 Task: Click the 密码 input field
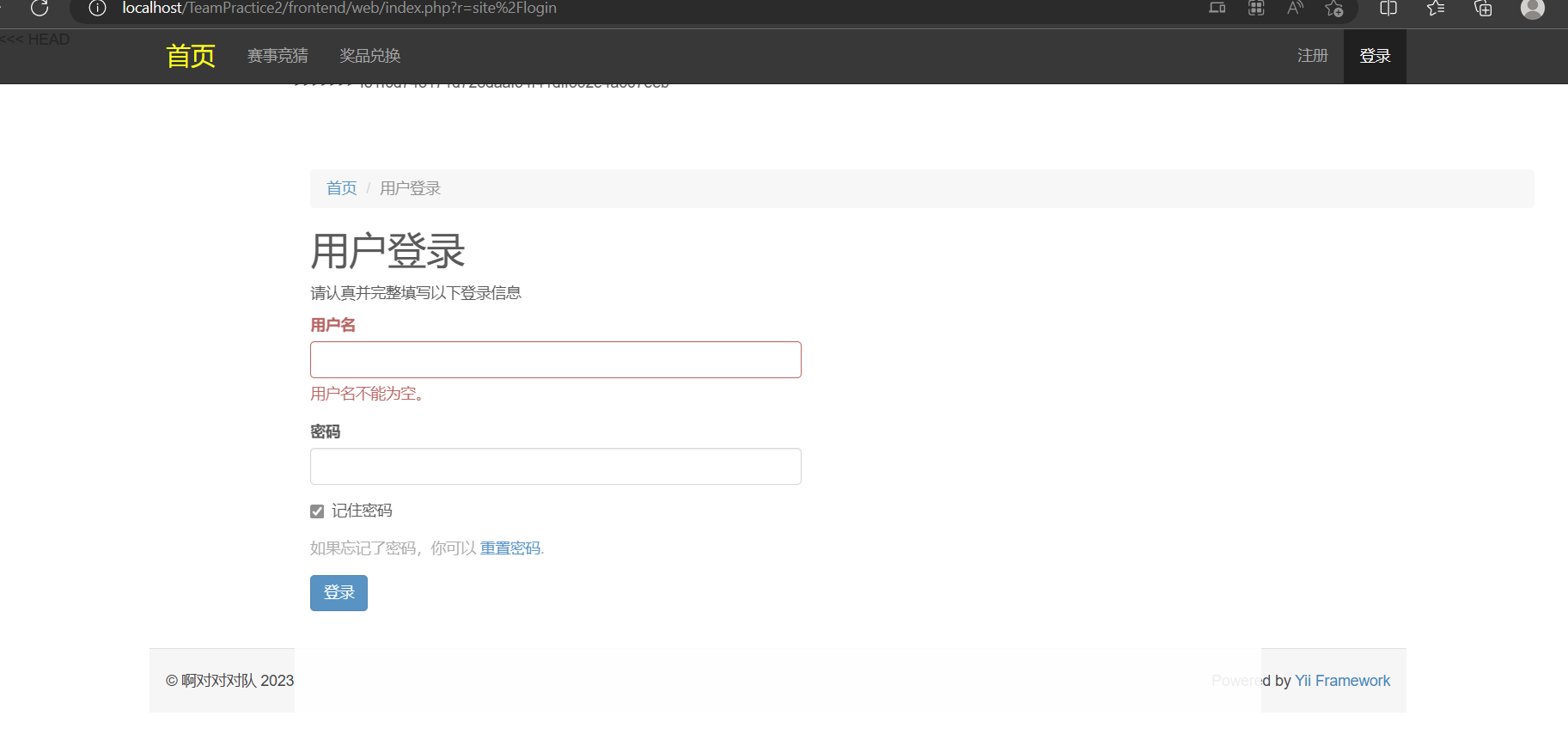click(556, 466)
